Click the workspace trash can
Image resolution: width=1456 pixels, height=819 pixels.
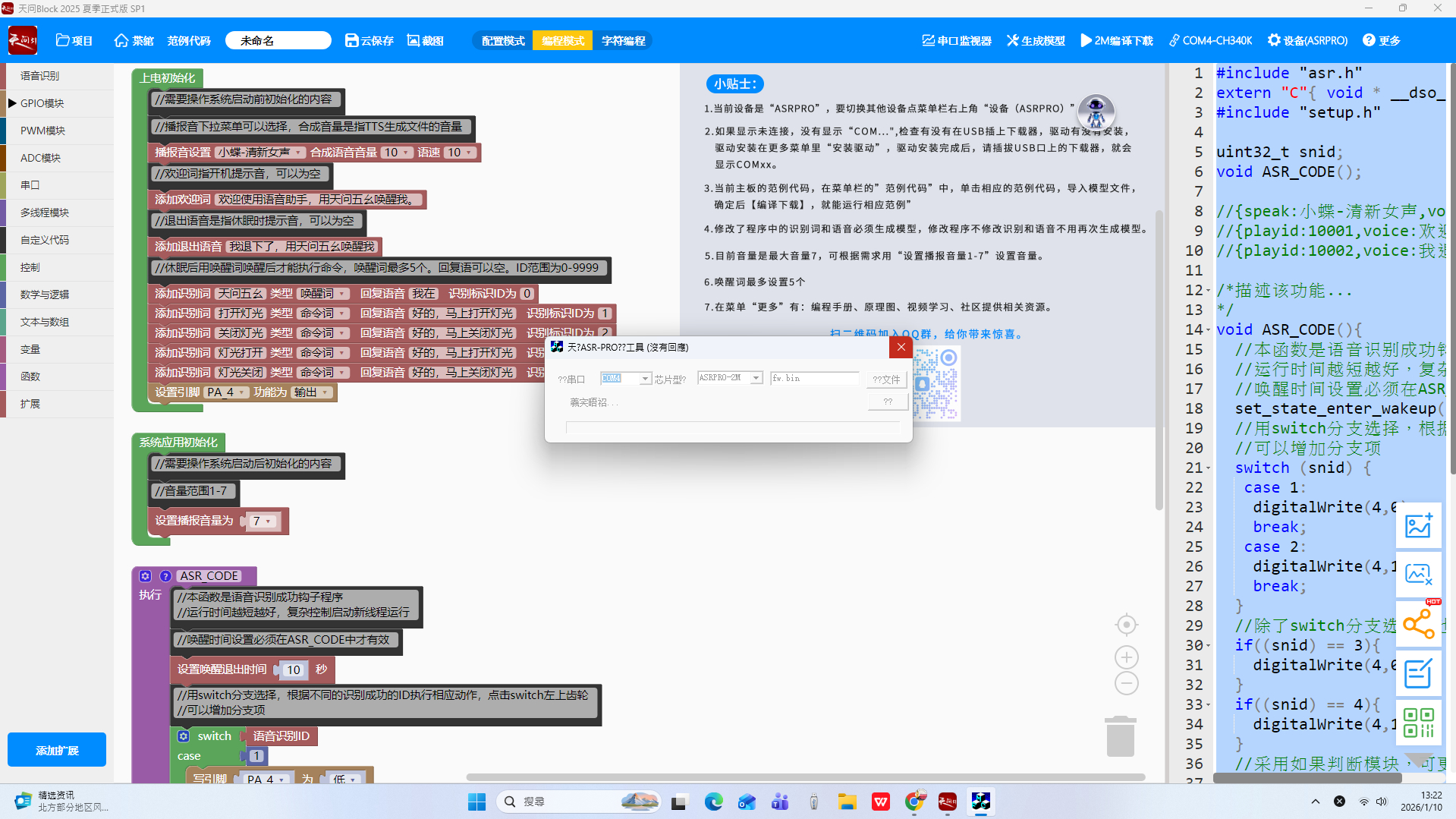click(x=1121, y=736)
